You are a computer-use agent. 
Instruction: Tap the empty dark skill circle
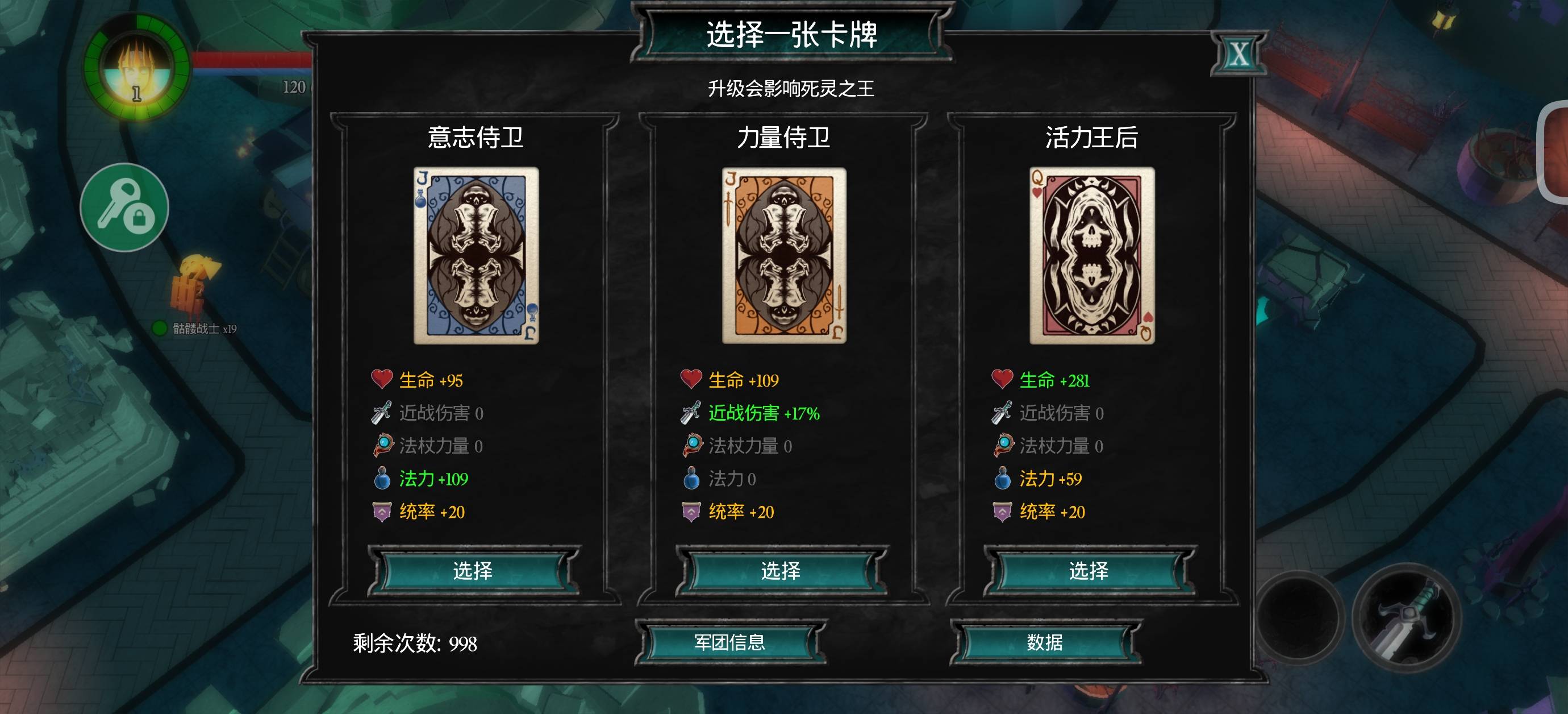click(1298, 617)
